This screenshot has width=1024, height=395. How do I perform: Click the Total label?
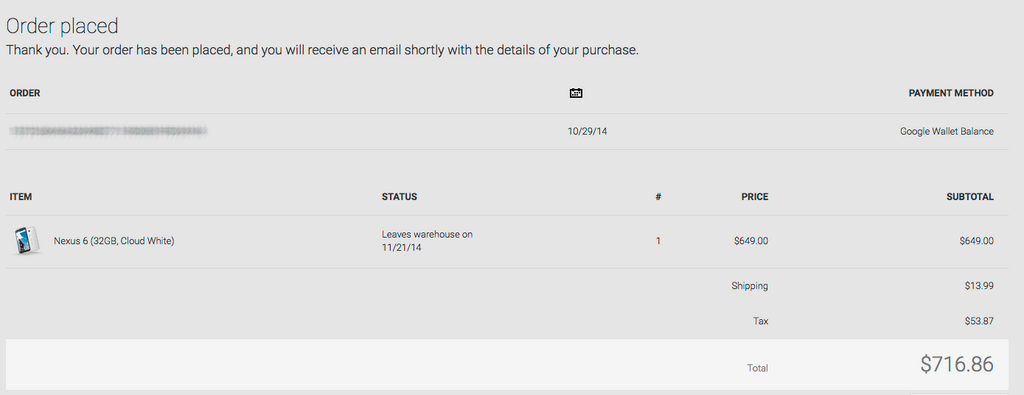758,368
